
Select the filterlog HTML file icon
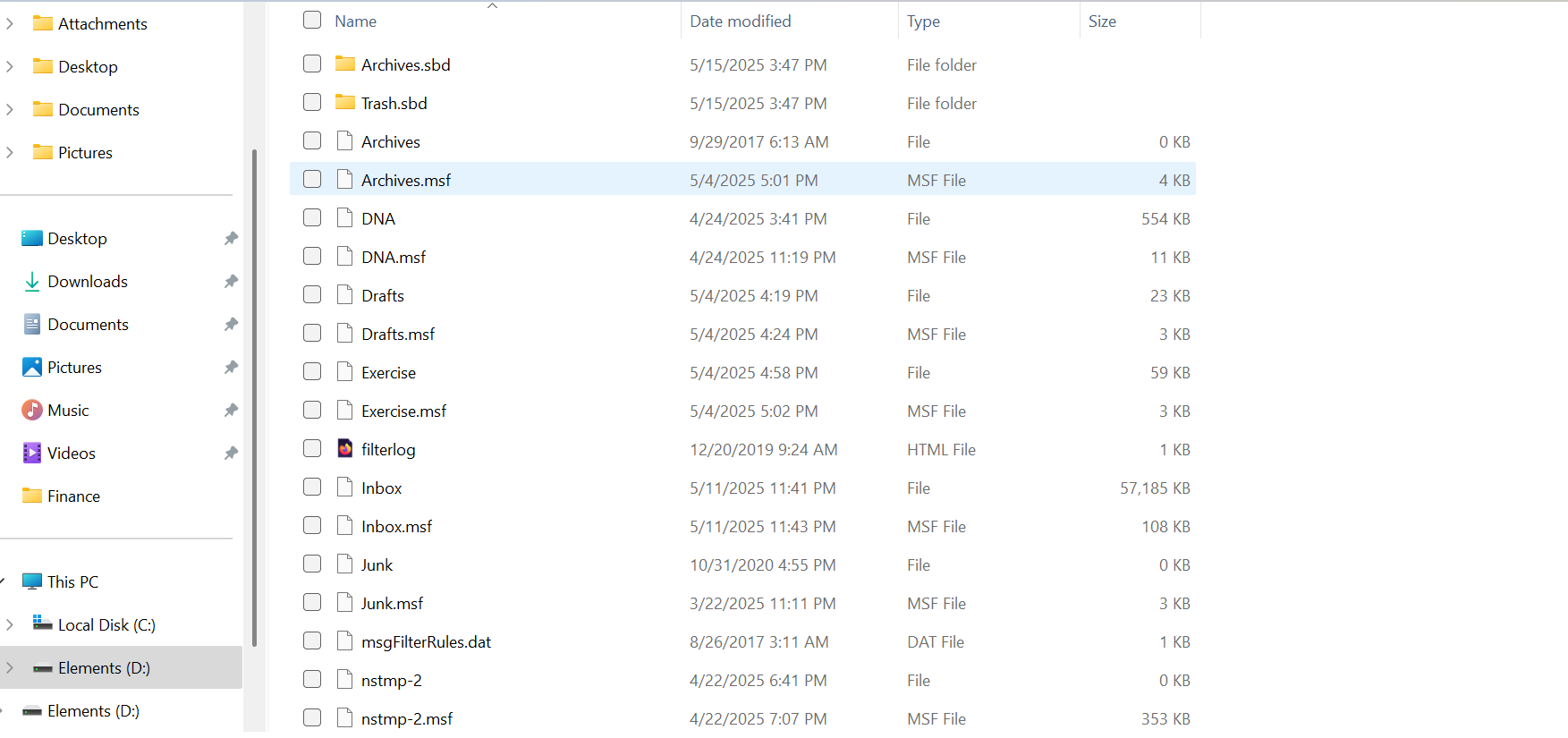(x=345, y=448)
